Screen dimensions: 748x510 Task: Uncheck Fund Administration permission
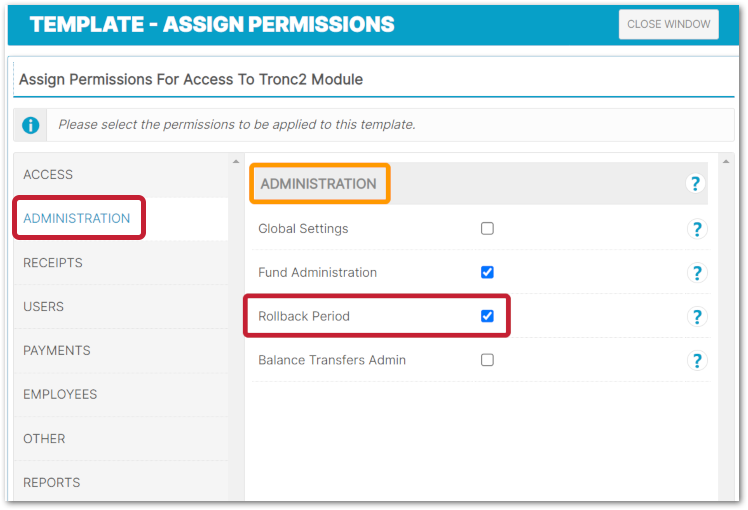pyautogui.click(x=487, y=272)
